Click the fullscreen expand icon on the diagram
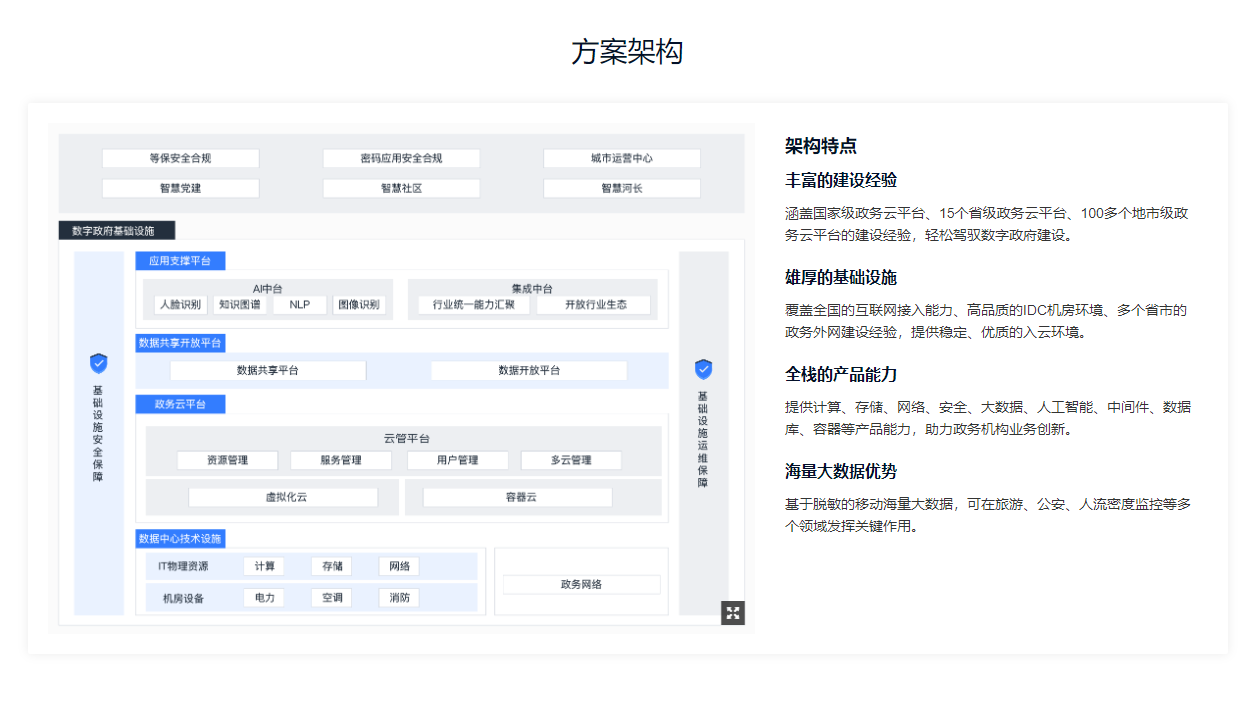The height and width of the screenshot is (703, 1259). 733,613
